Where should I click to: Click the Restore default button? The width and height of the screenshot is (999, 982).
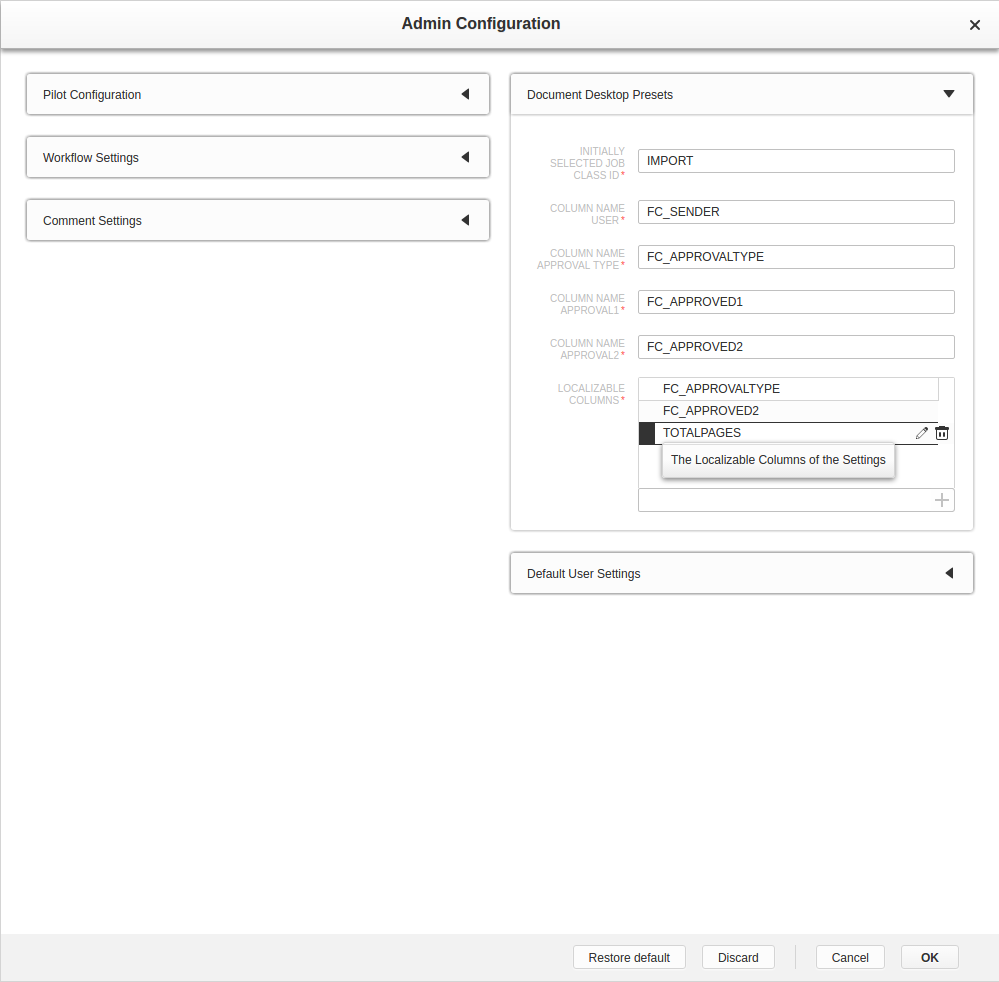point(629,957)
